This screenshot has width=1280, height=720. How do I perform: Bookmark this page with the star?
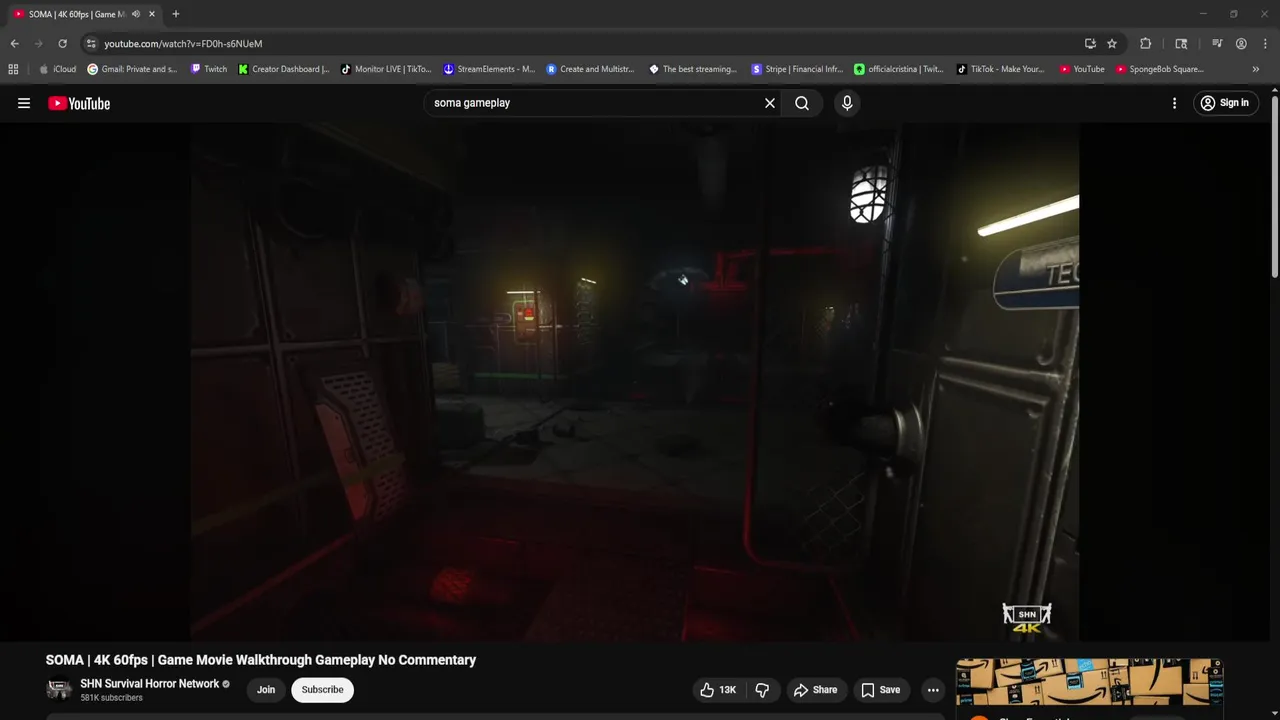click(x=1112, y=44)
